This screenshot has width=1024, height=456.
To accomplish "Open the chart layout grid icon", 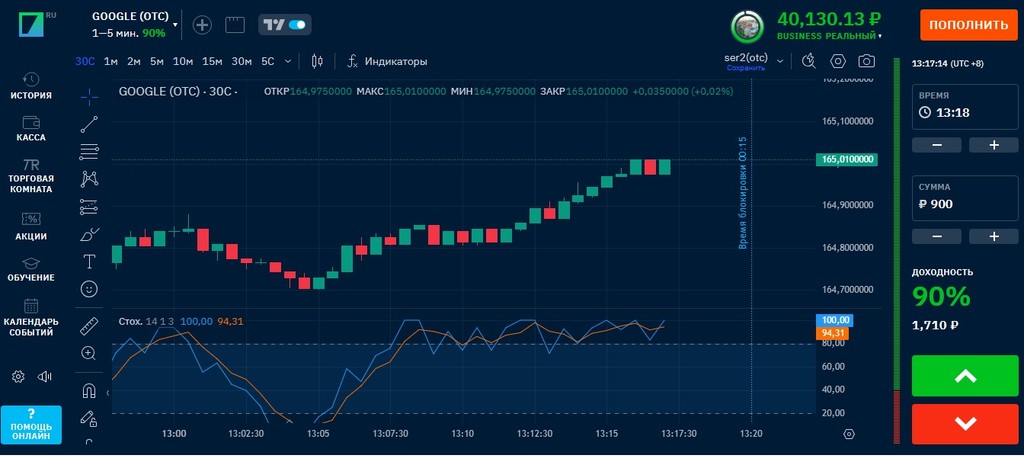I will pyautogui.click(x=234, y=25).
